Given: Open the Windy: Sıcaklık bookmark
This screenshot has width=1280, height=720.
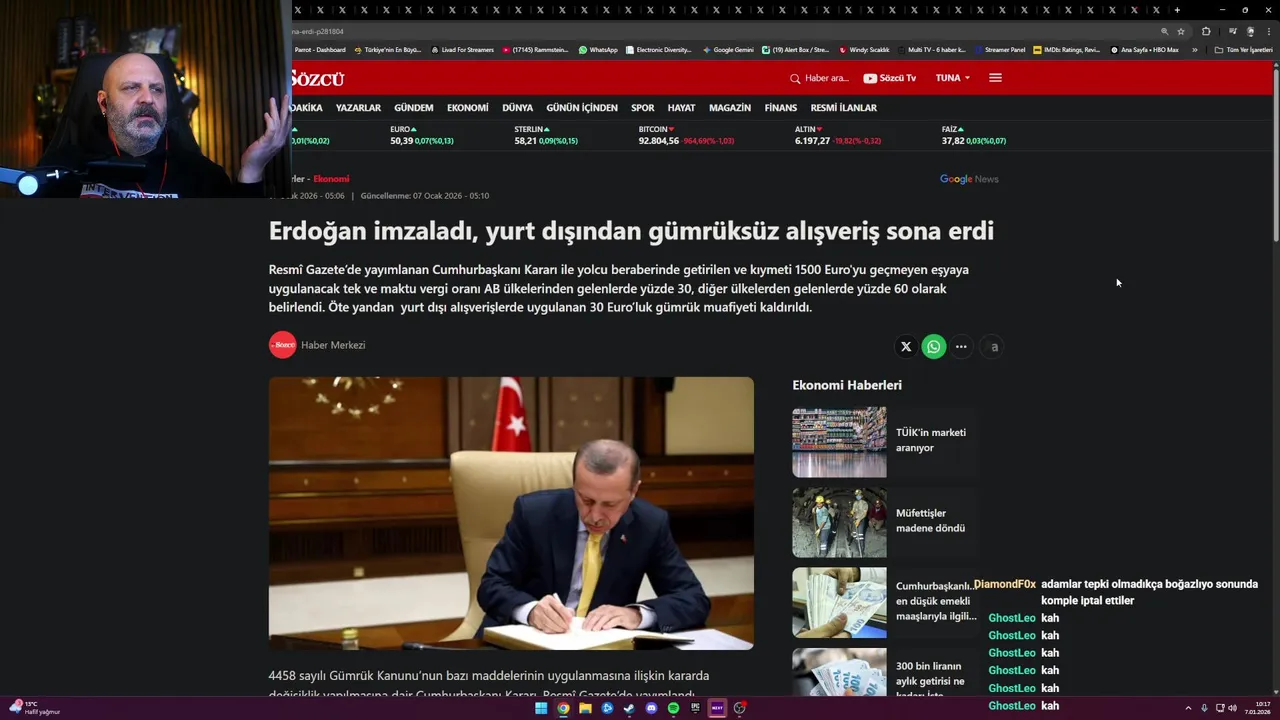Looking at the screenshot, I should point(864,49).
